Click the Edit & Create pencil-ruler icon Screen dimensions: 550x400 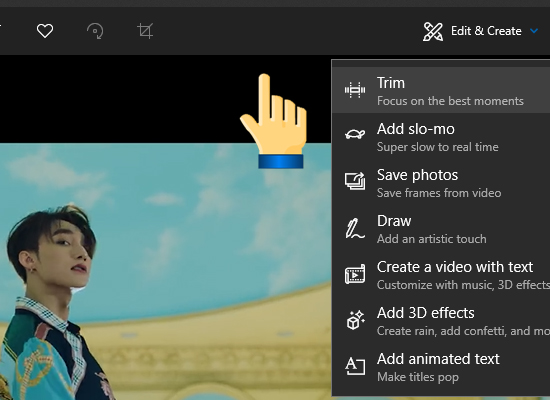coord(433,32)
